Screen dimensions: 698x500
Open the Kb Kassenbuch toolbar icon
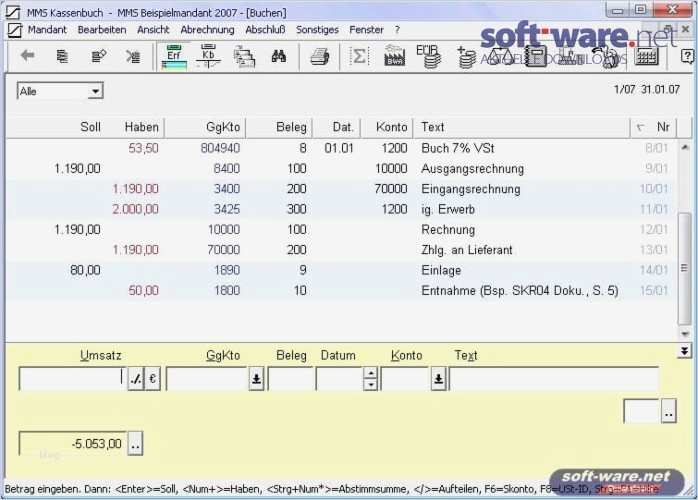pyautogui.click(x=208, y=57)
